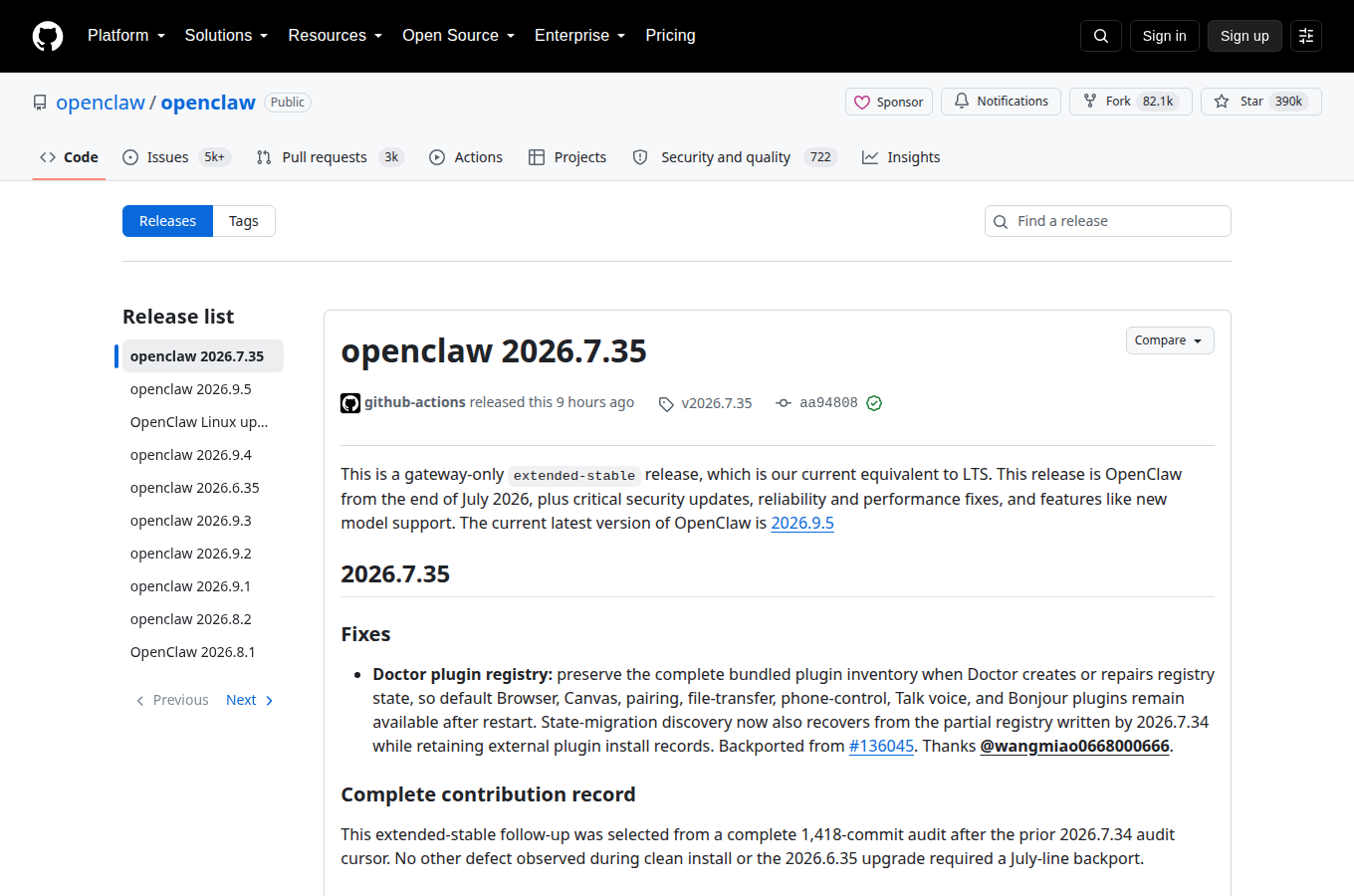Click the Star icon
The height and width of the screenshot is (896, 1354).
point(1222,102)
